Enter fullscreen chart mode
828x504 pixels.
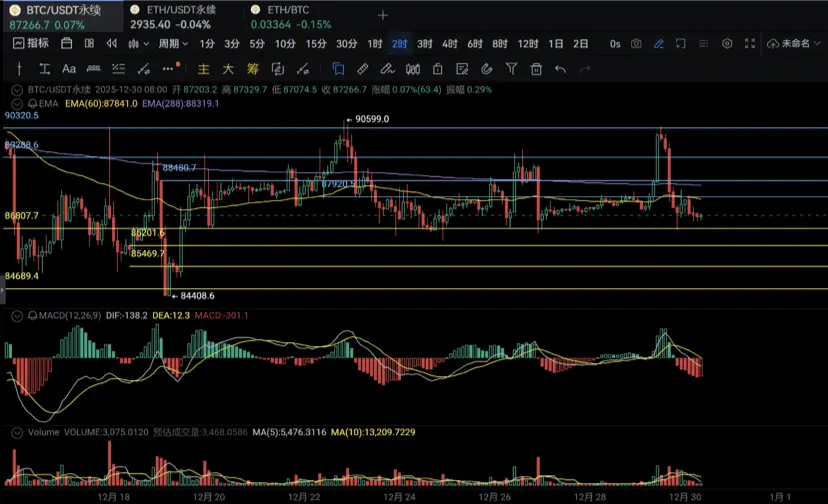pos(750,43)
